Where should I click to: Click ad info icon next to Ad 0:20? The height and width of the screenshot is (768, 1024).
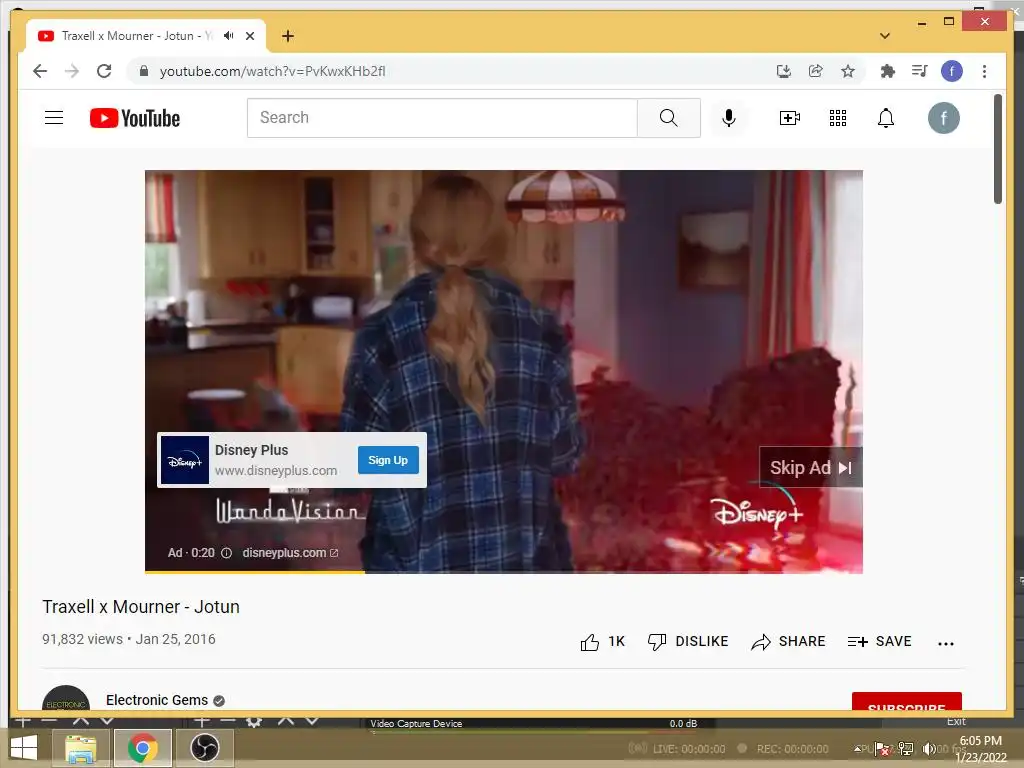click(x=227, y=553)
